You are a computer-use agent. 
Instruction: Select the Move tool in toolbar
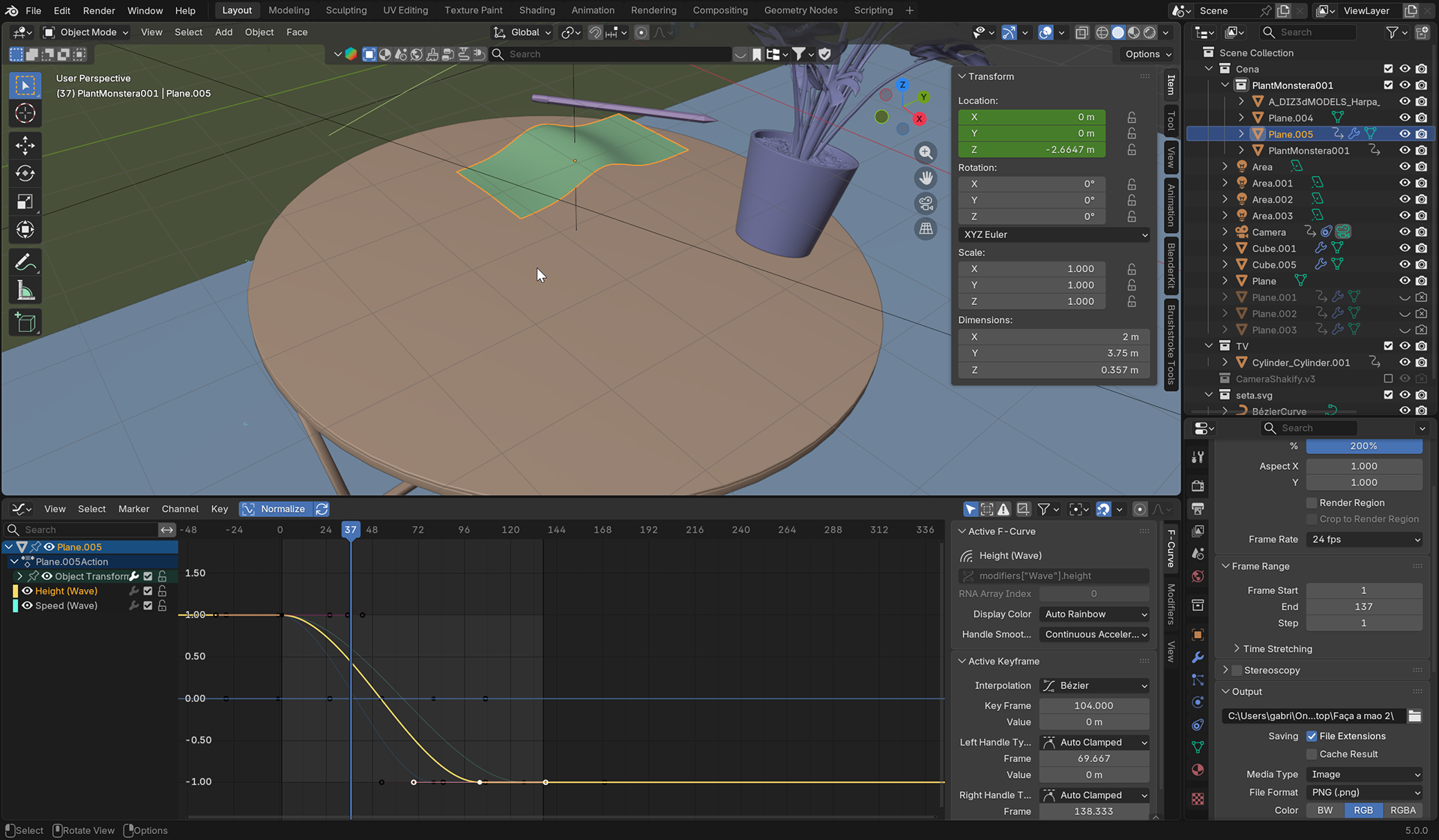(25, 145)
